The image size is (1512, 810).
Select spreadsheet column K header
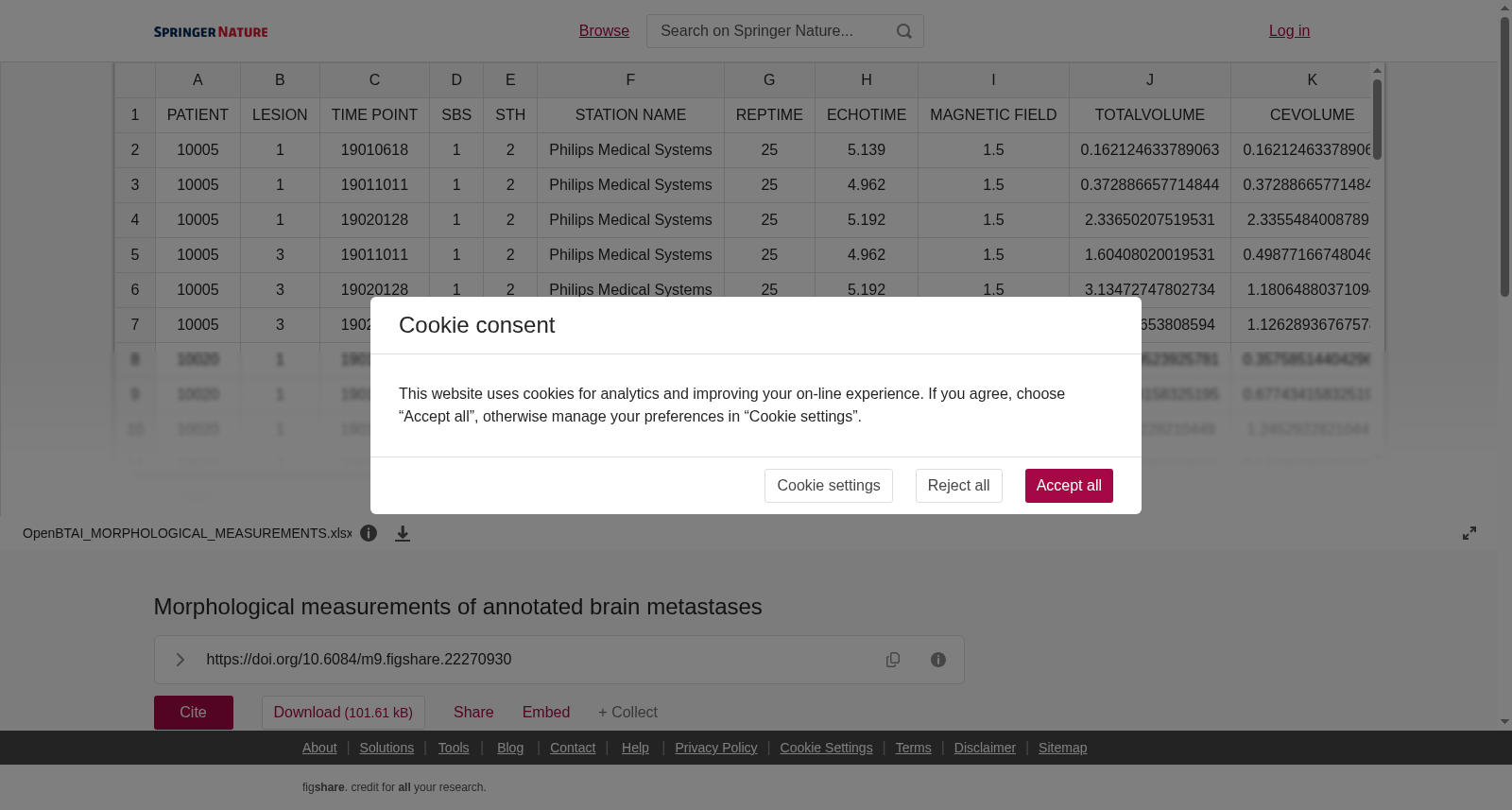tap(1301, 80)
